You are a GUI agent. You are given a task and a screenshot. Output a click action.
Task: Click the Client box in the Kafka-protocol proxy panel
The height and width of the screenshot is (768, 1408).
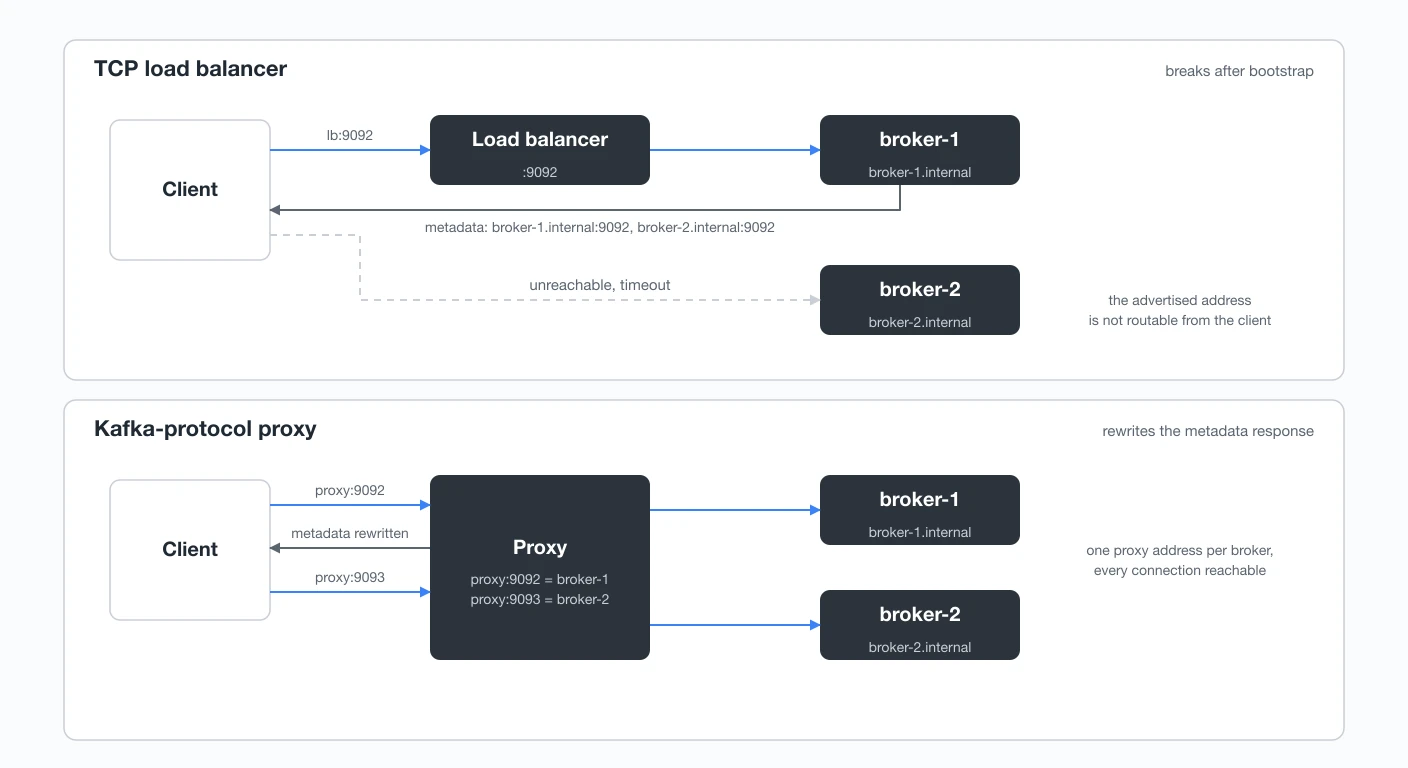coord(190,550)
